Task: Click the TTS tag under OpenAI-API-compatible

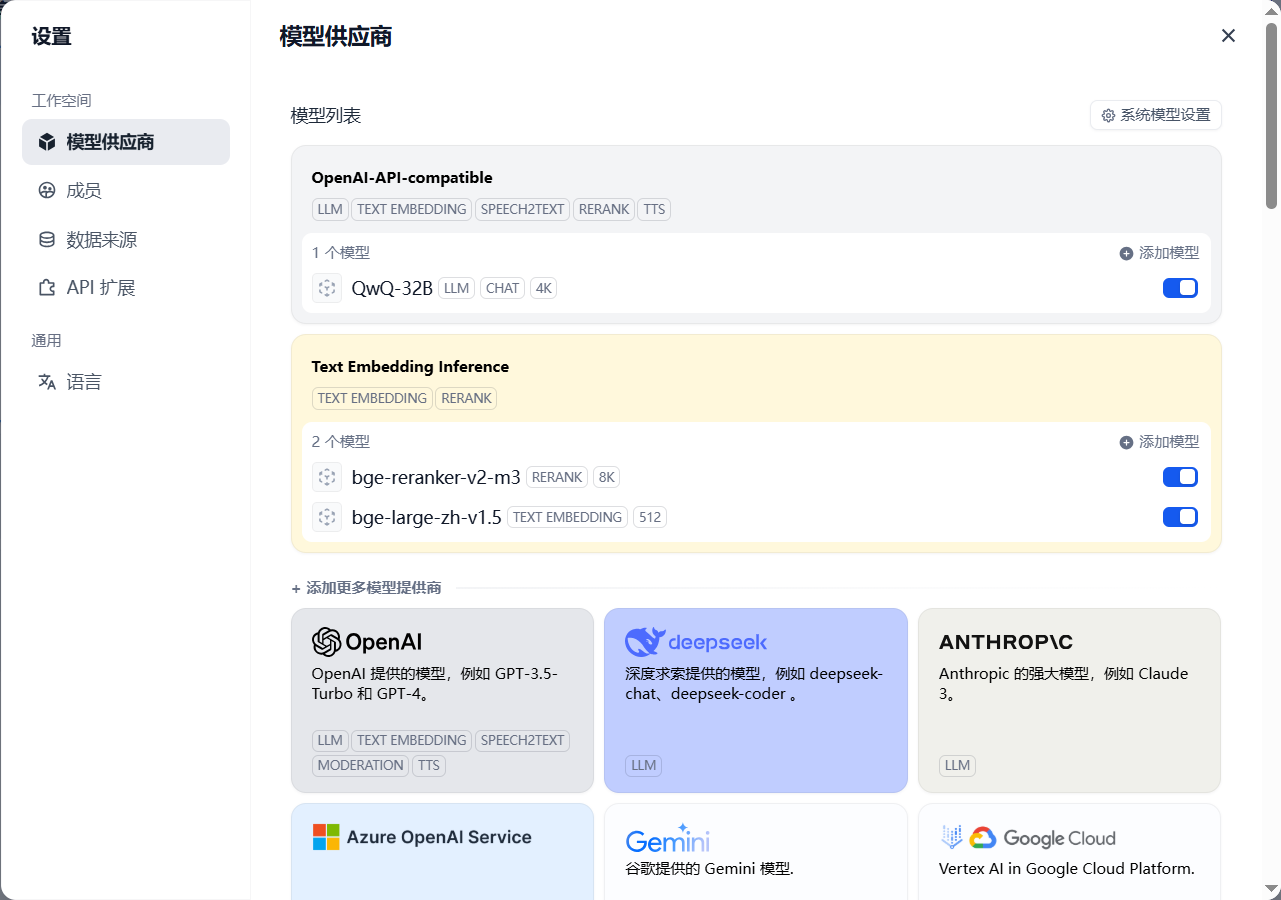Action: click(x=654, y=209)
